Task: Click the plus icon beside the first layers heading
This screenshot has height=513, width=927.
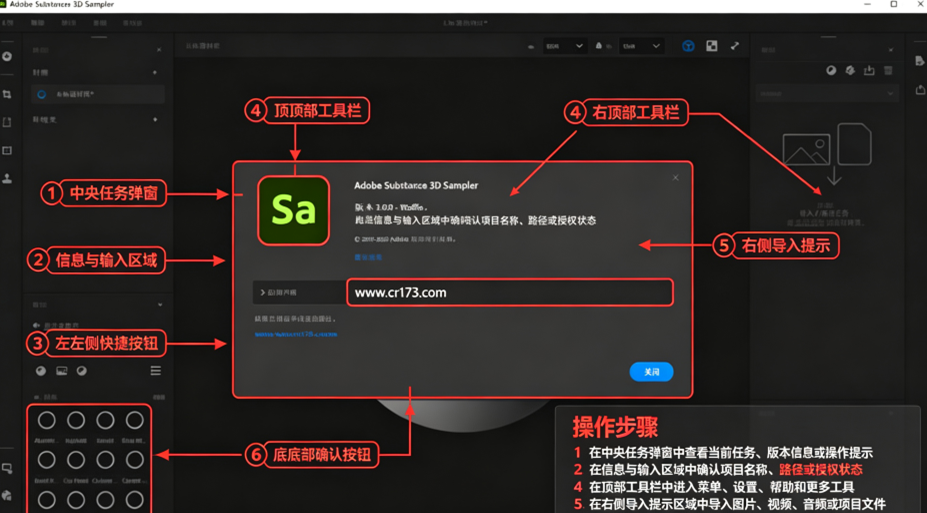Action: (155, 72)
